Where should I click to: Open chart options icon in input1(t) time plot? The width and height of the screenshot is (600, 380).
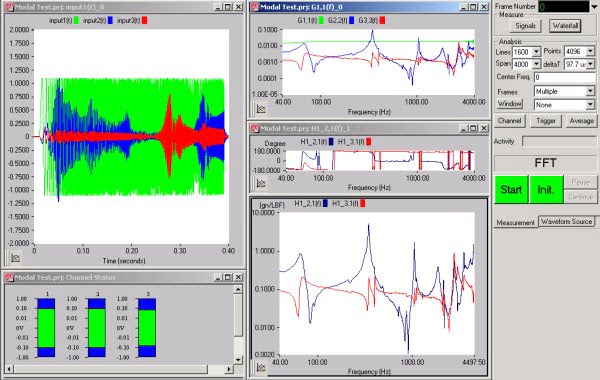click(x=15, y=258)
